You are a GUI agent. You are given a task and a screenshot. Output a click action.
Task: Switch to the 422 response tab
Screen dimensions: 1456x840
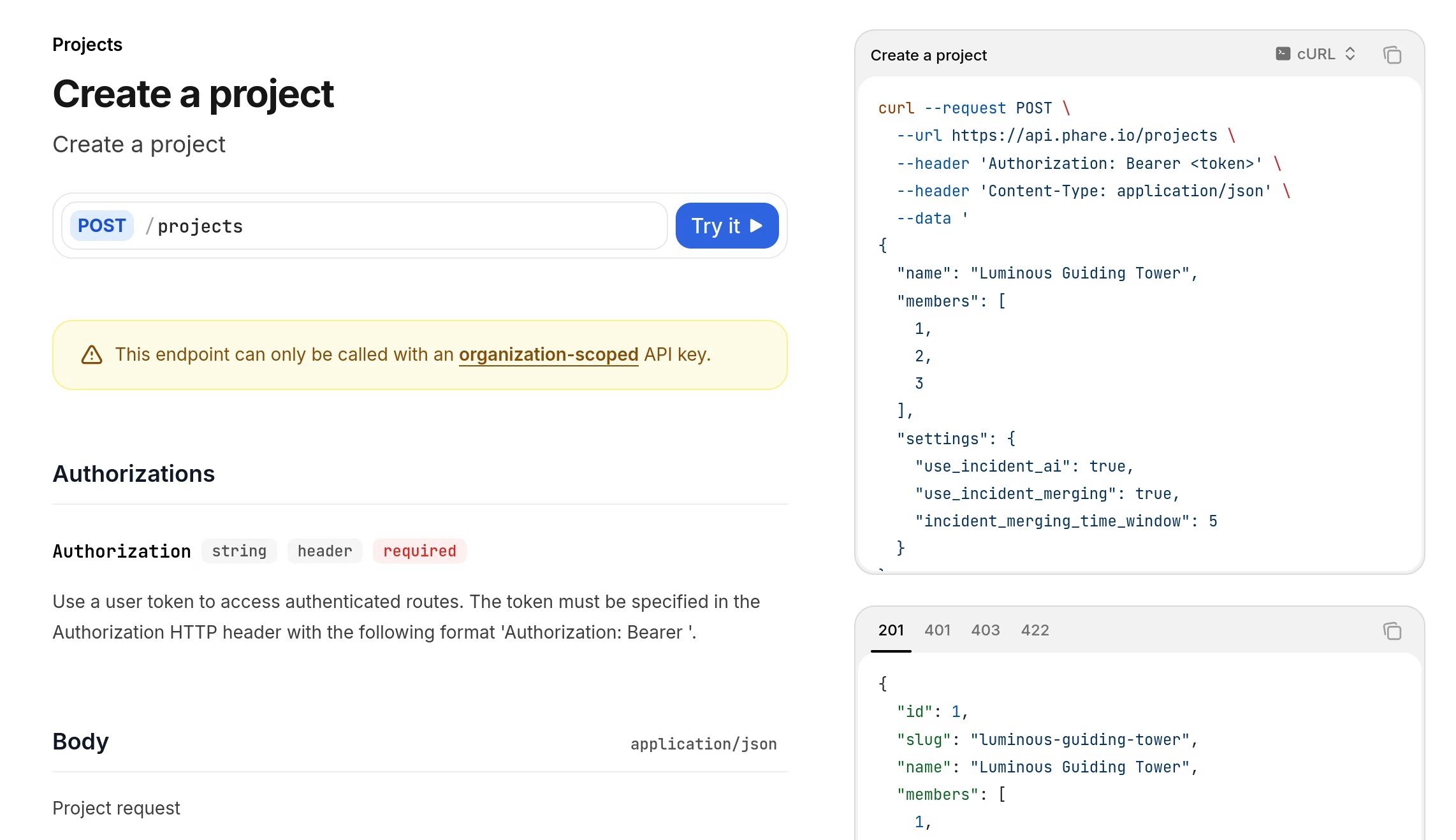(1034, 630)
